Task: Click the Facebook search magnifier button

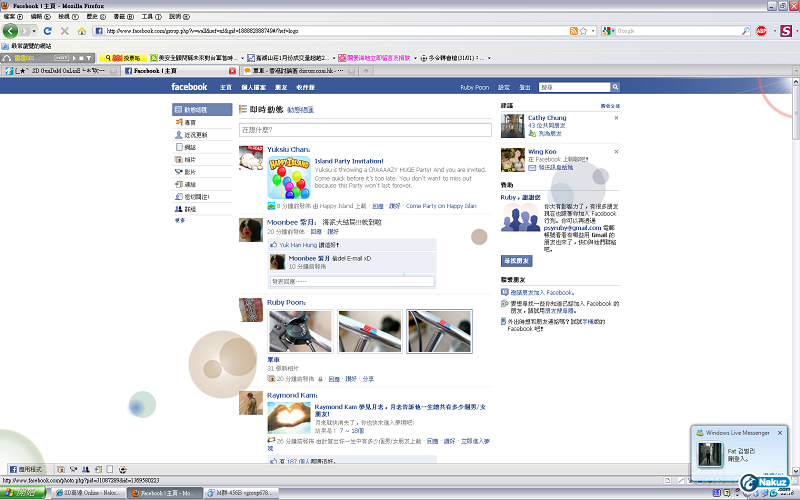Action: (x=615, y=87)
